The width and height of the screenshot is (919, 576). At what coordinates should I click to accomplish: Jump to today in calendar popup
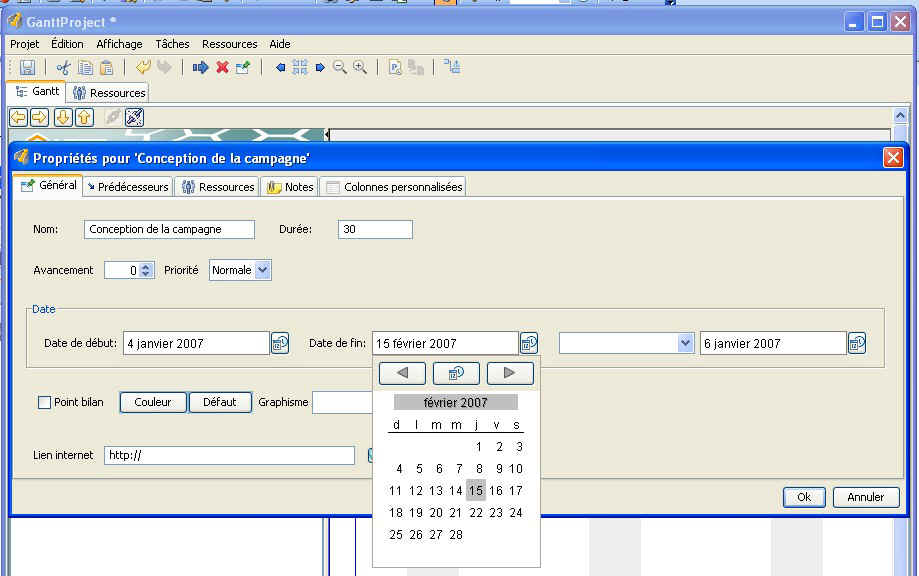coord(456,373)
